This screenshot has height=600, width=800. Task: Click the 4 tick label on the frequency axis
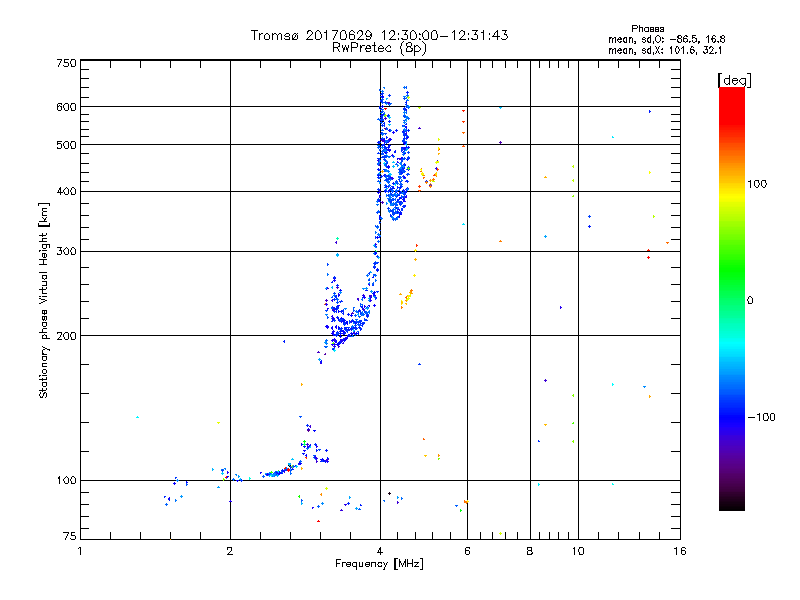380,551
